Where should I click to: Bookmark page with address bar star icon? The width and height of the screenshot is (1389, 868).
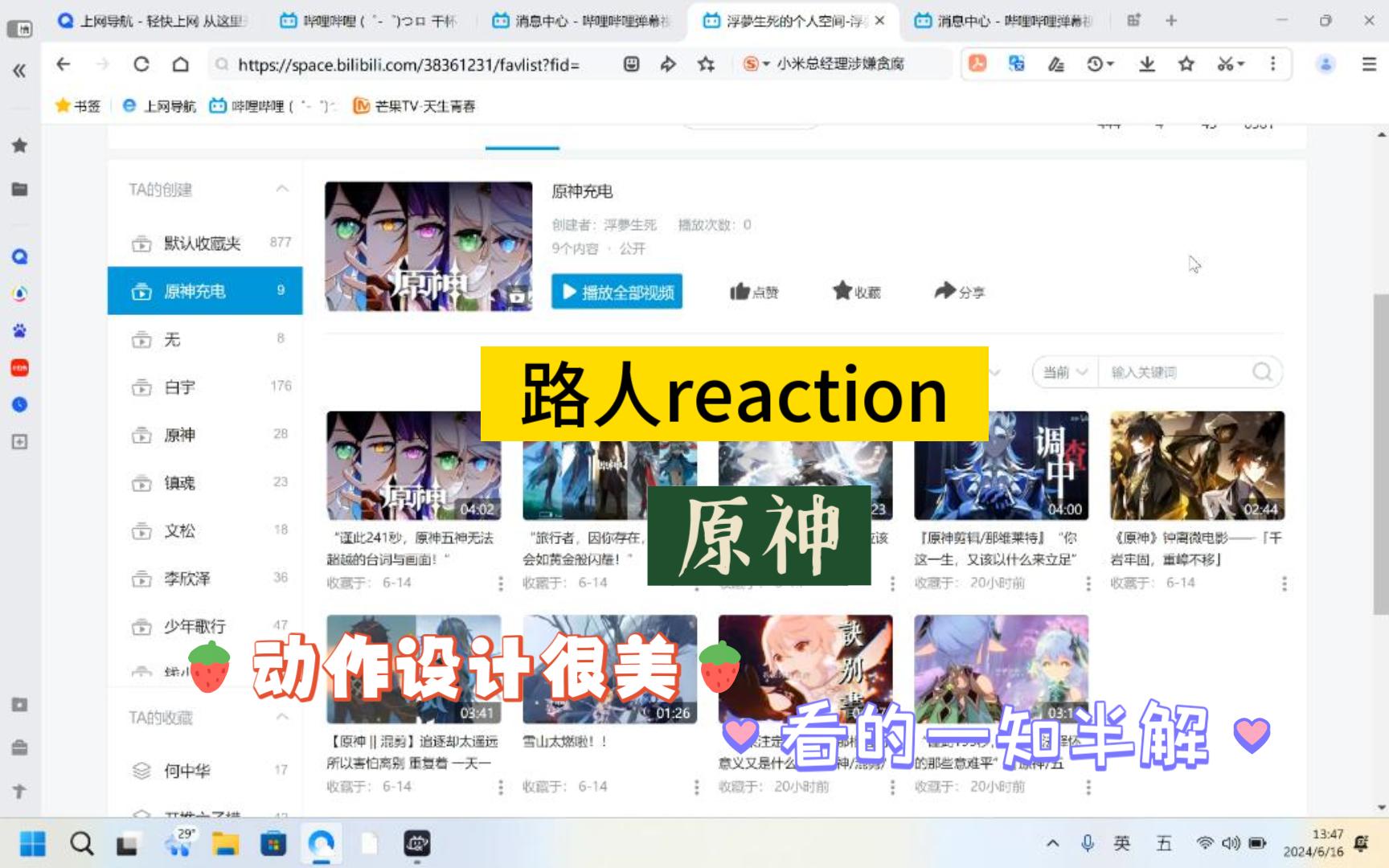[x=706, y=64]
